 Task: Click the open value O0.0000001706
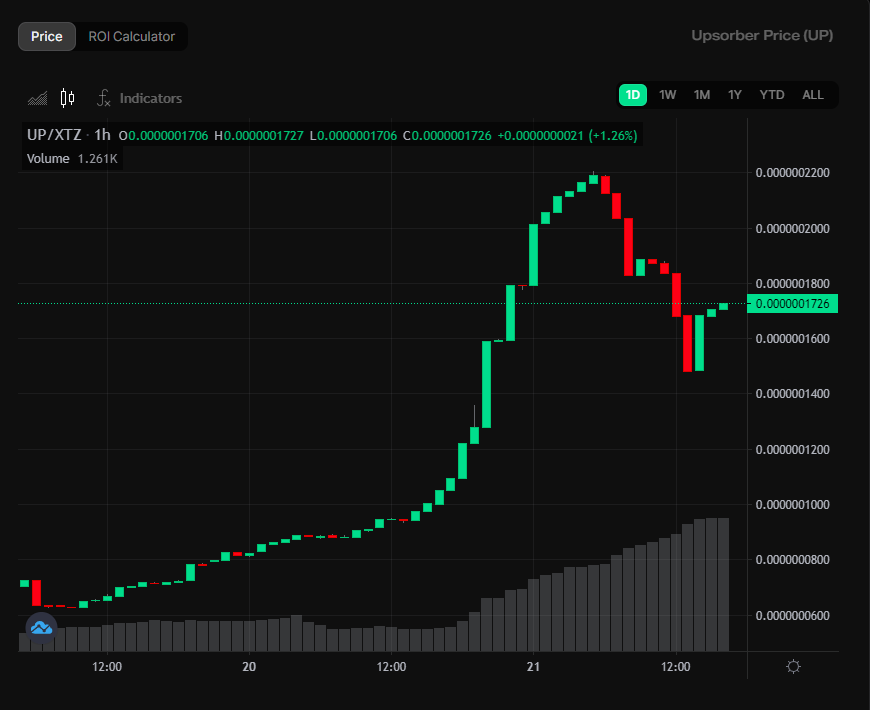pos(164,136)
